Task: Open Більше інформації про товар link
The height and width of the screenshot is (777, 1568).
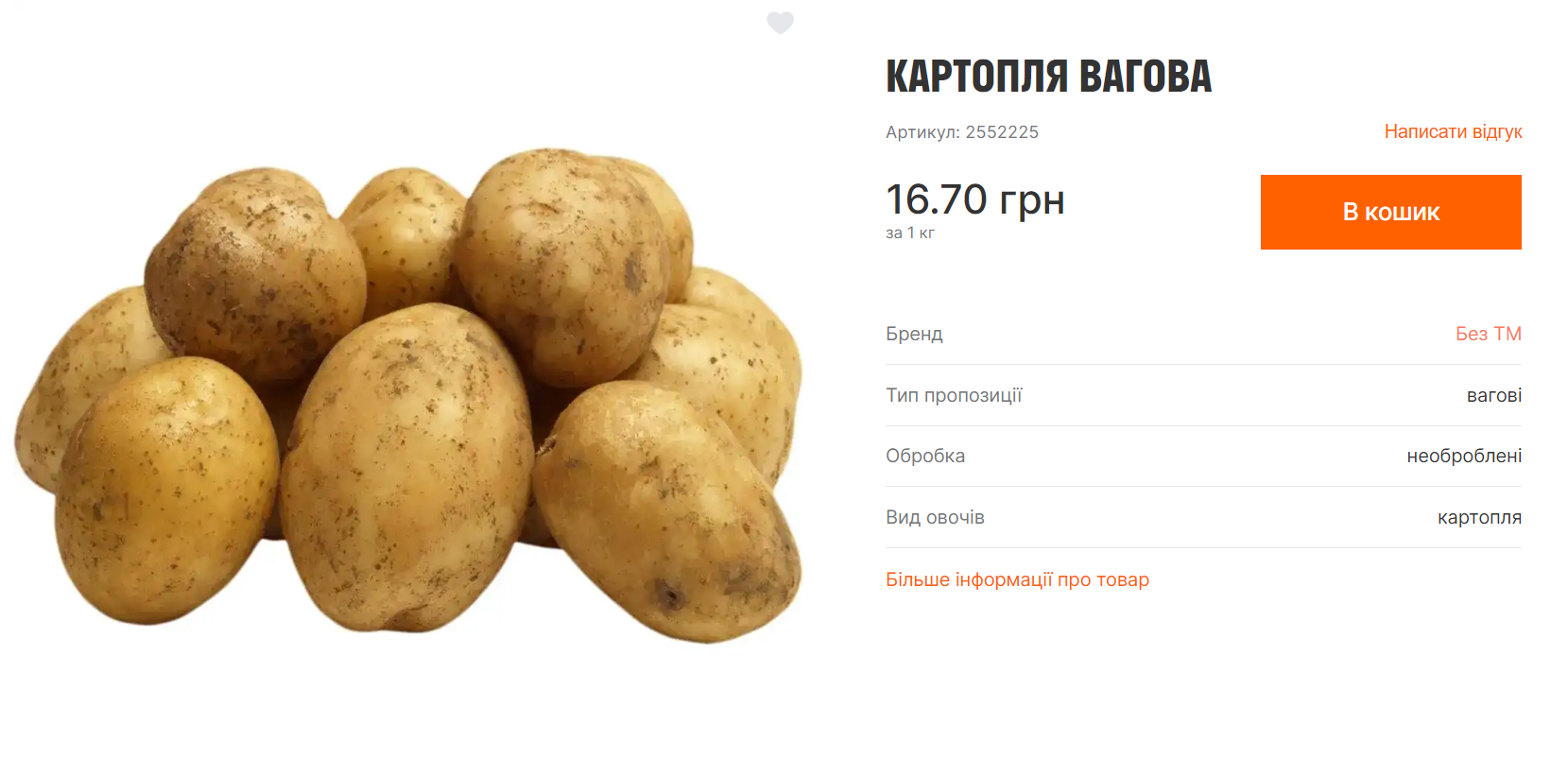Action: [x=1017, y=579]
